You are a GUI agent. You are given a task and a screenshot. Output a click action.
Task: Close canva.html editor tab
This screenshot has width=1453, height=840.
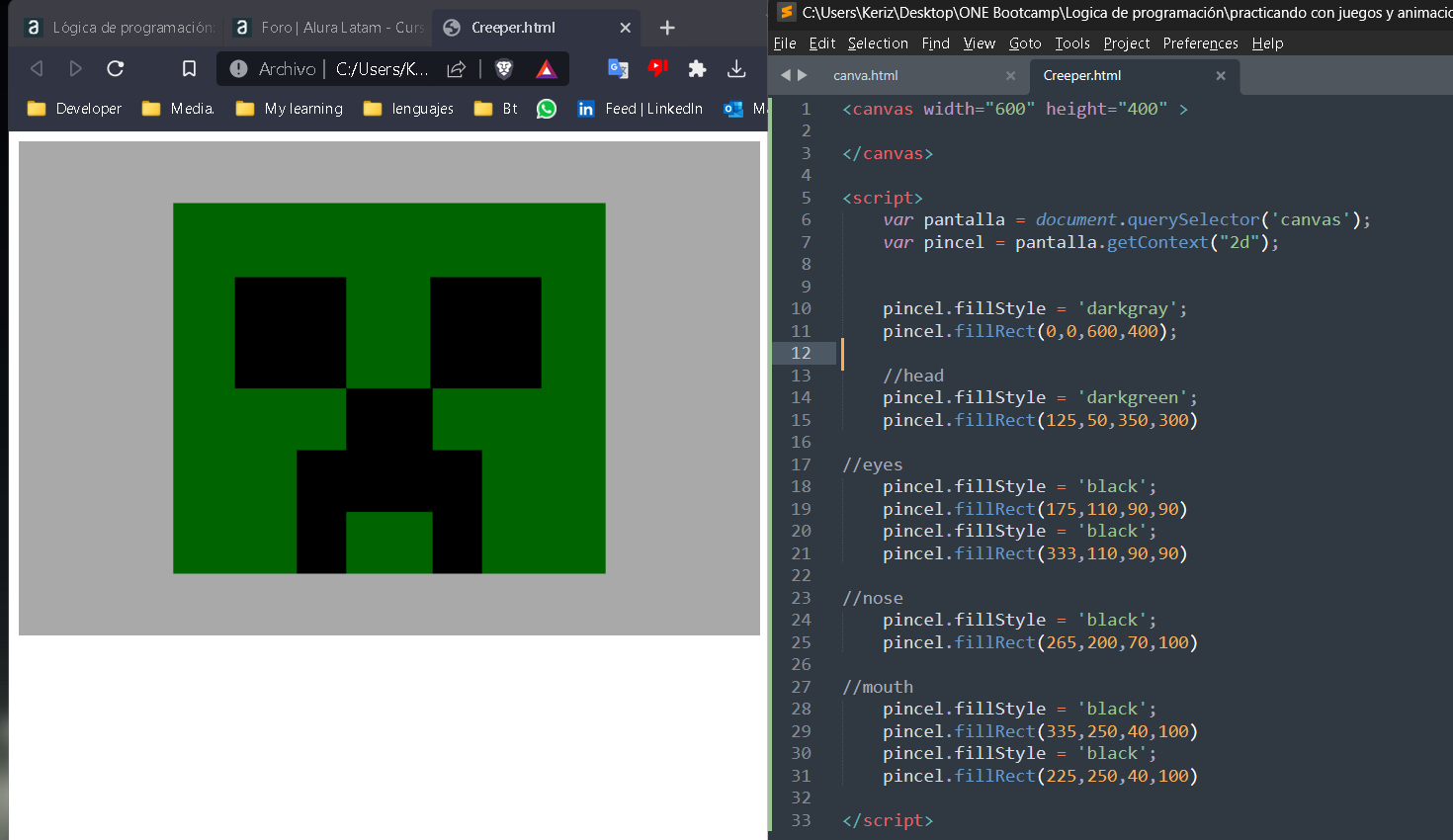1010,75
